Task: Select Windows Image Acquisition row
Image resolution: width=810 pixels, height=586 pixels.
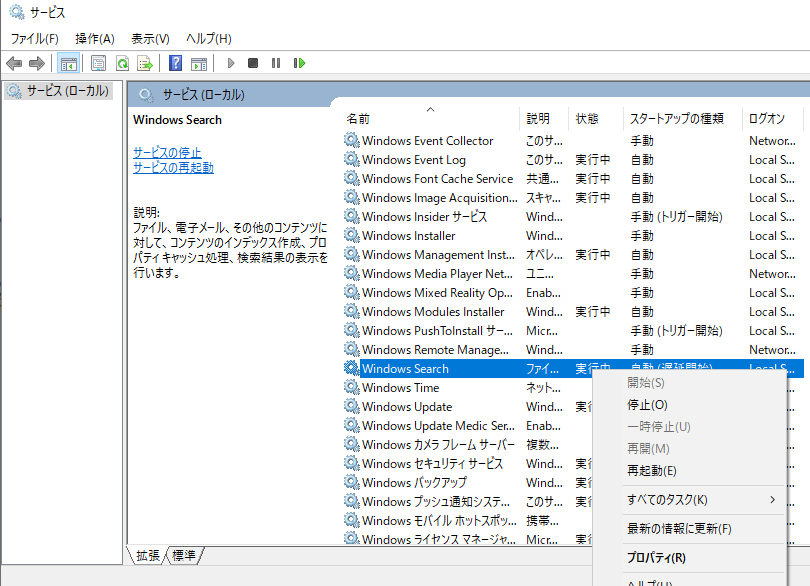Action: 573,197
